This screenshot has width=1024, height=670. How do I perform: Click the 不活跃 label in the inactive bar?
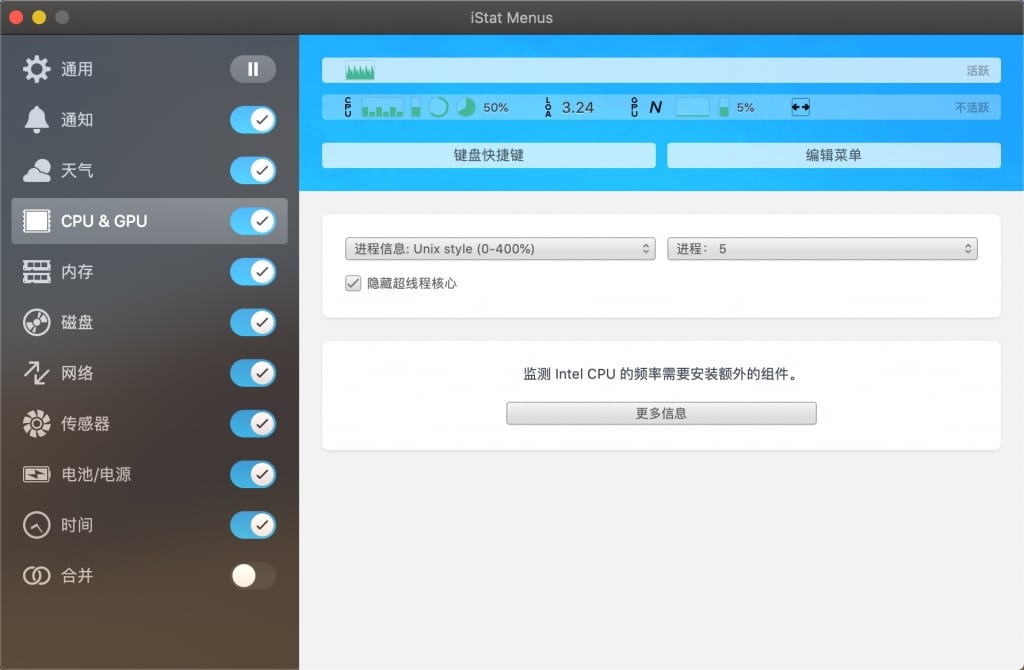[972, 108]
